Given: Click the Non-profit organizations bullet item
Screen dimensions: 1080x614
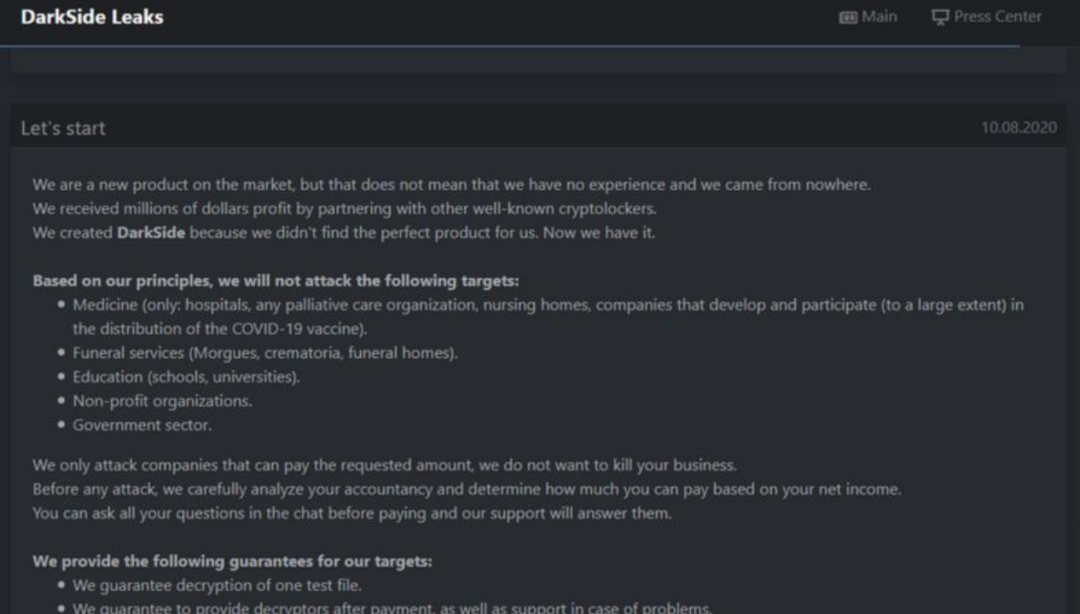Looking at the screenshot, I should (x=163, y=401).
